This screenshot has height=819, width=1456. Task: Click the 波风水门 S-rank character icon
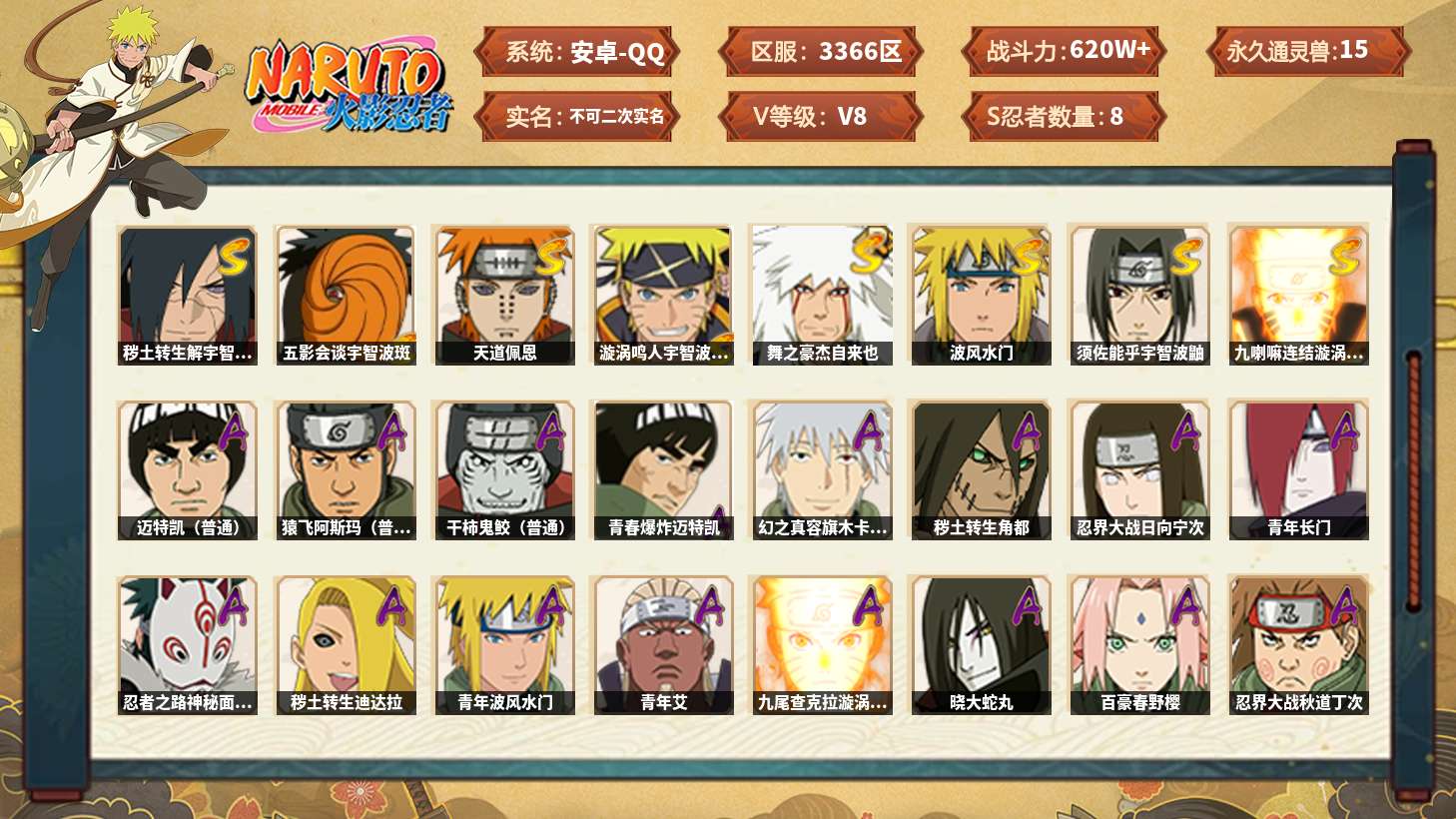(x=981, y=295)
